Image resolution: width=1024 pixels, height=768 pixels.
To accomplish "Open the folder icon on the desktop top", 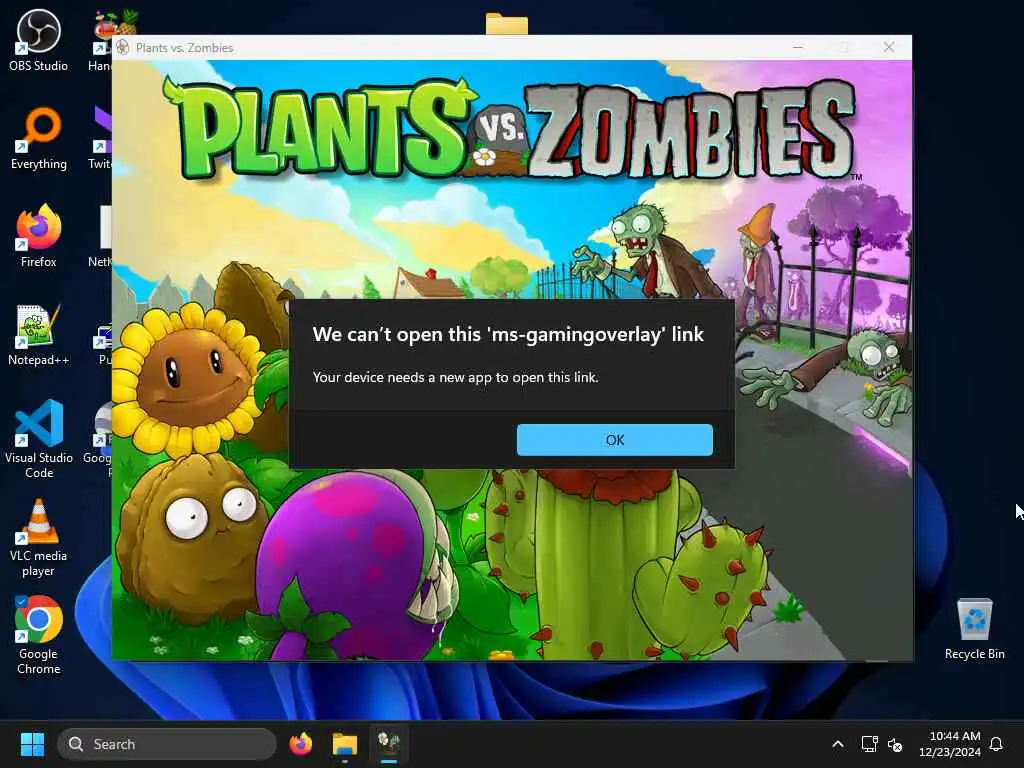I will [507, 24].
